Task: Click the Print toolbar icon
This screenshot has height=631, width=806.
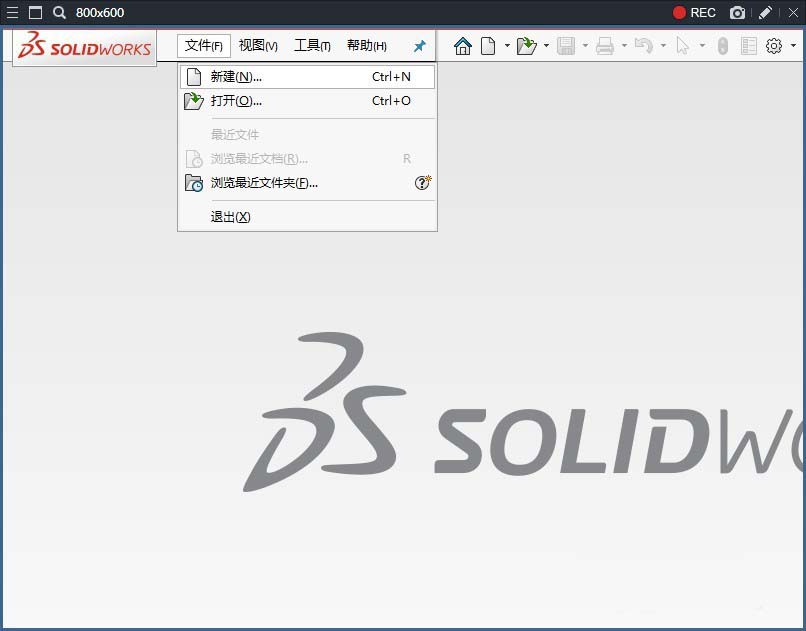Action: coord(605,46)
